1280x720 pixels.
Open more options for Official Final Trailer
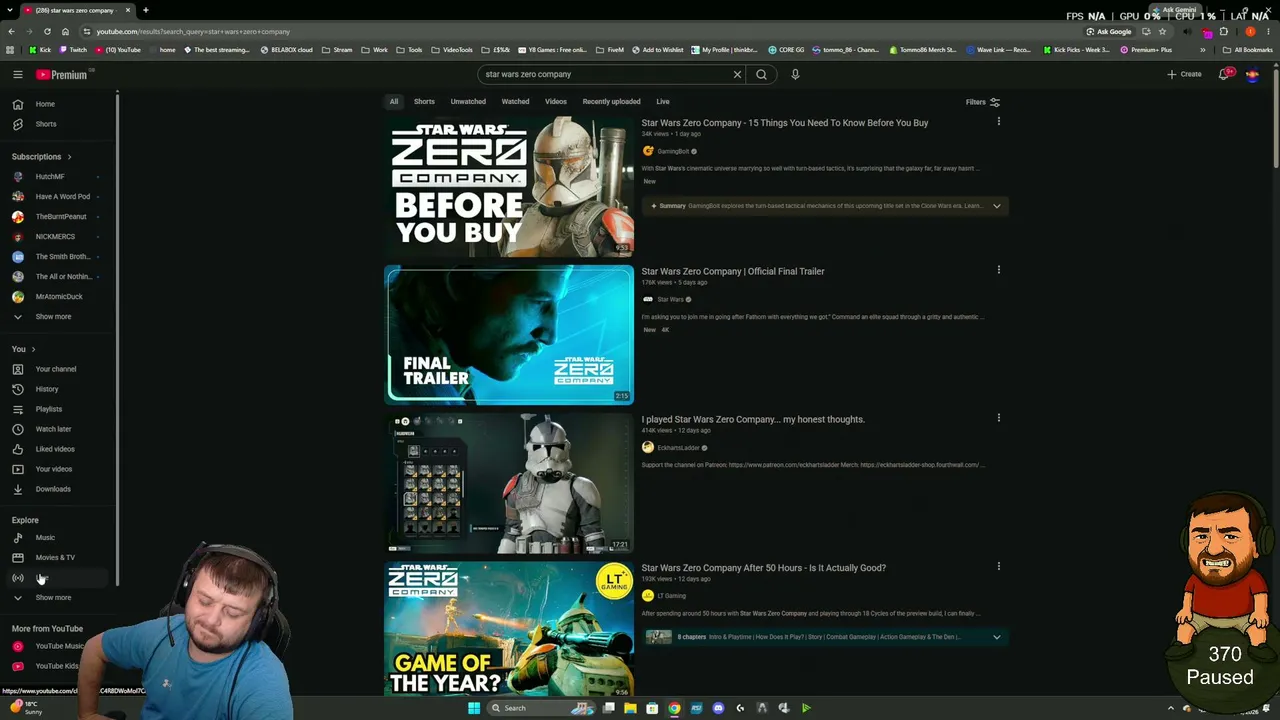point(998,270)
